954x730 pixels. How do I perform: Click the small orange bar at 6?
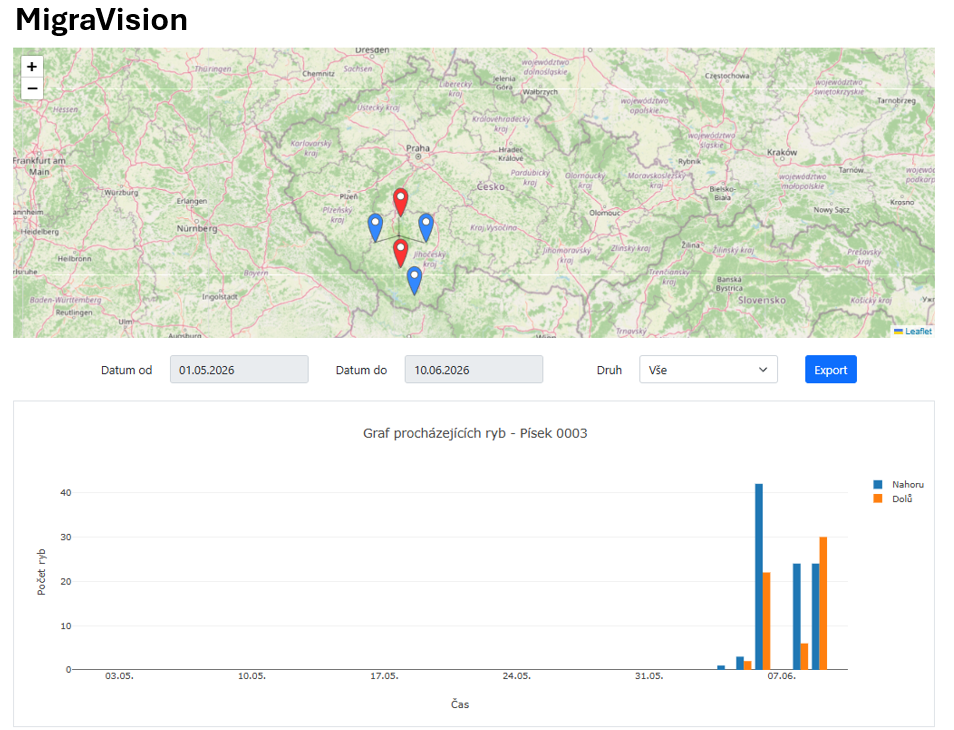(x=804, y=656)
